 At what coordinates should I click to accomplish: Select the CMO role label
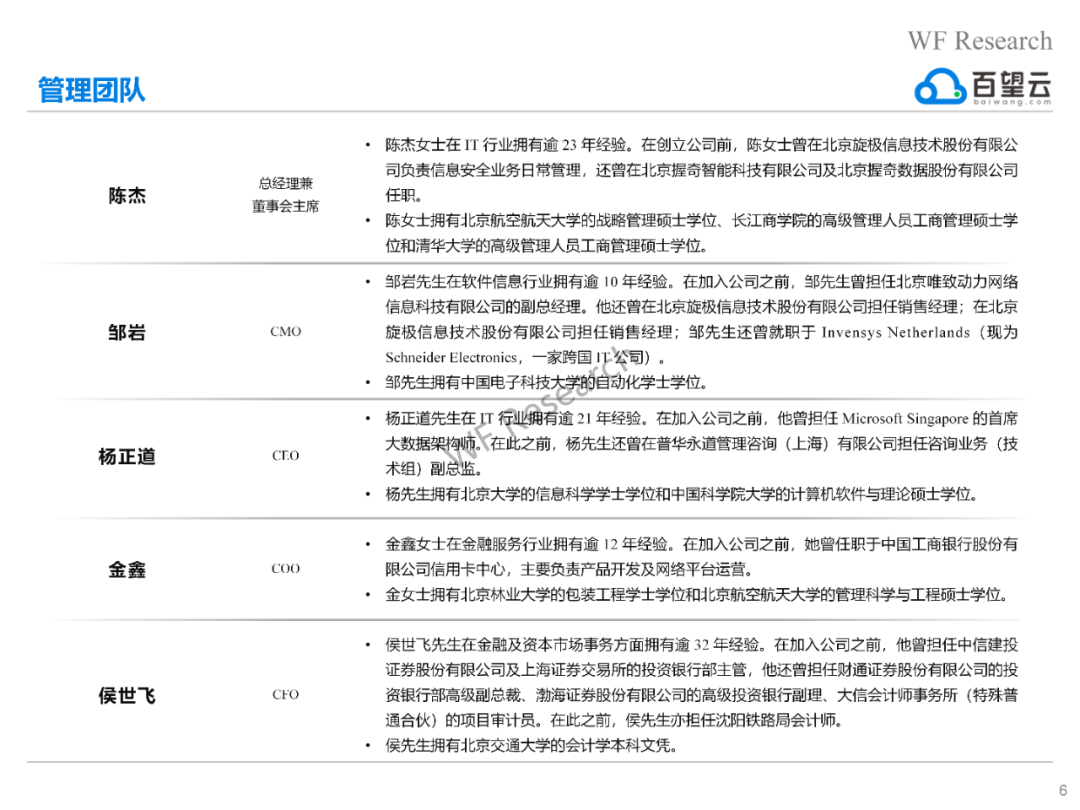(285, 331)
